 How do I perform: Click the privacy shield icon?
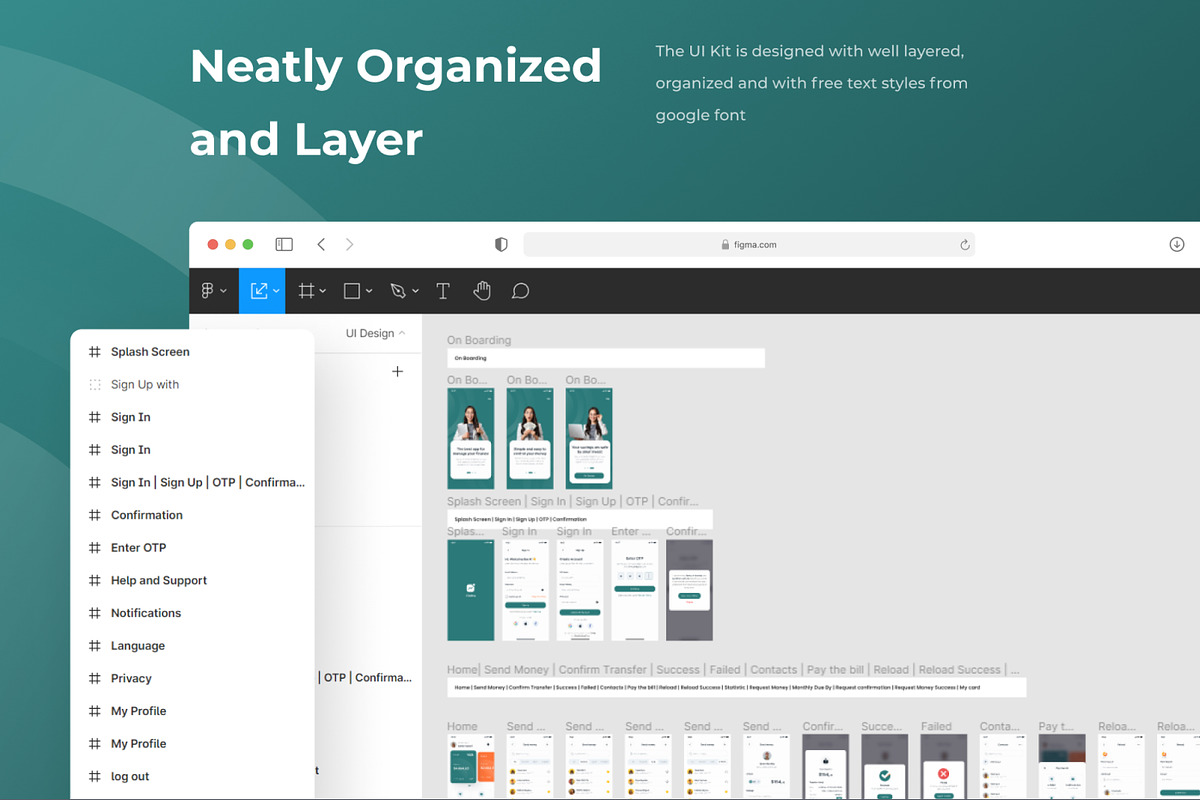502,244
